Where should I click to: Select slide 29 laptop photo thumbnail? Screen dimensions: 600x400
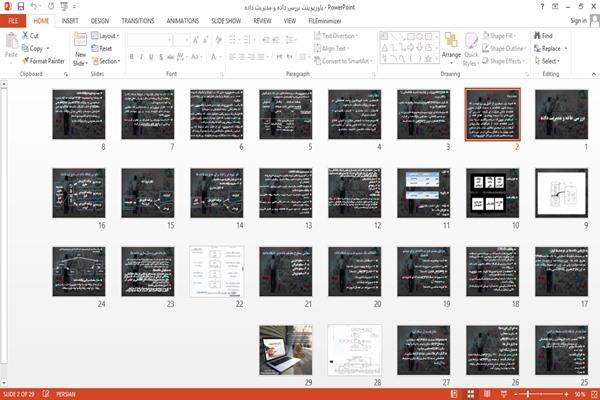tap(285, 350)
